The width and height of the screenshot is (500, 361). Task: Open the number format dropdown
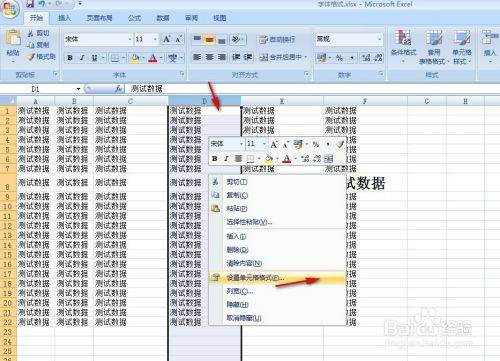tap(380, 39)
